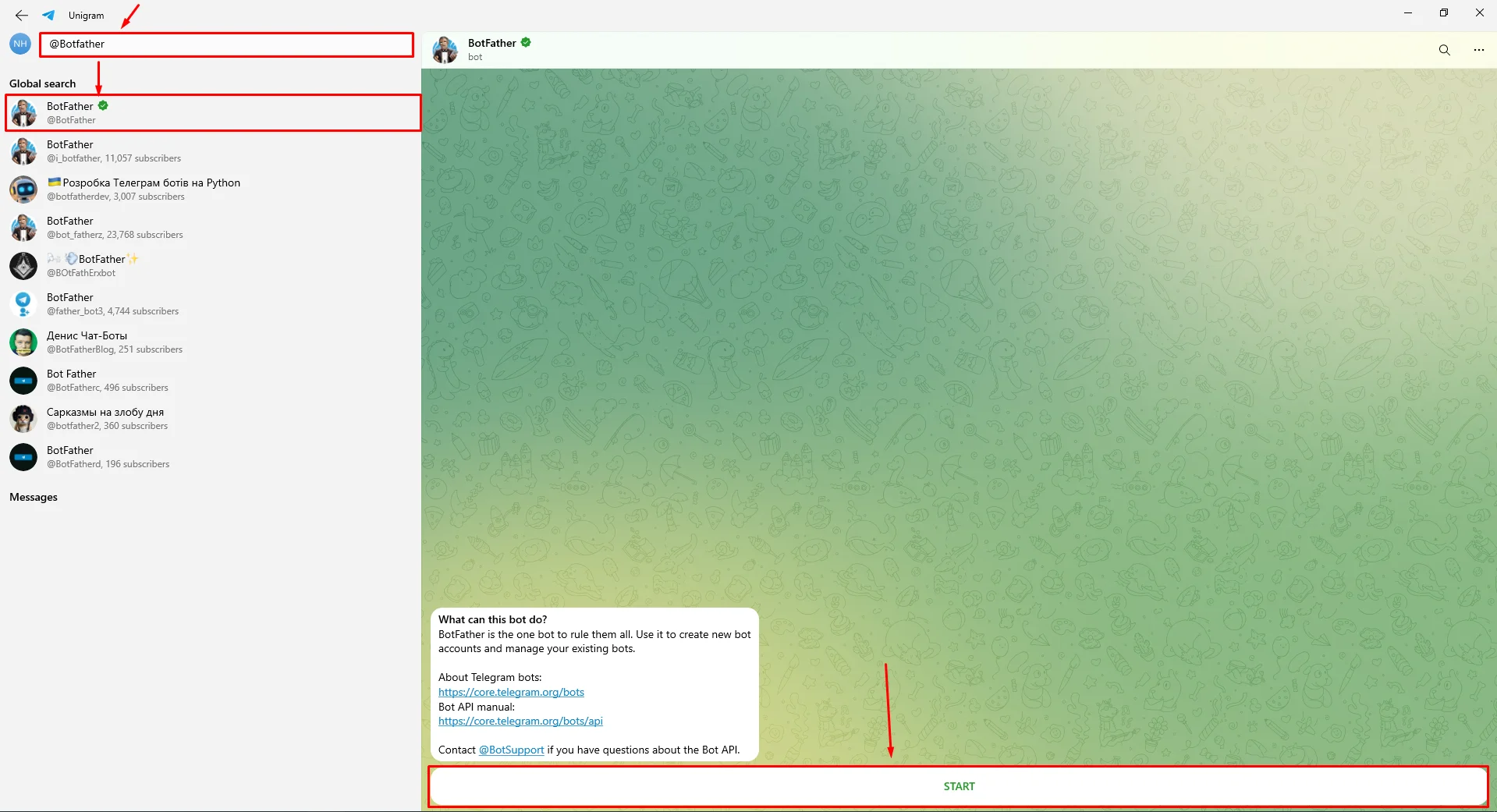This screenshot has width=1497, height=812.
Task: Click avatar of @father_bot3 channel
Action: (23, 304)
